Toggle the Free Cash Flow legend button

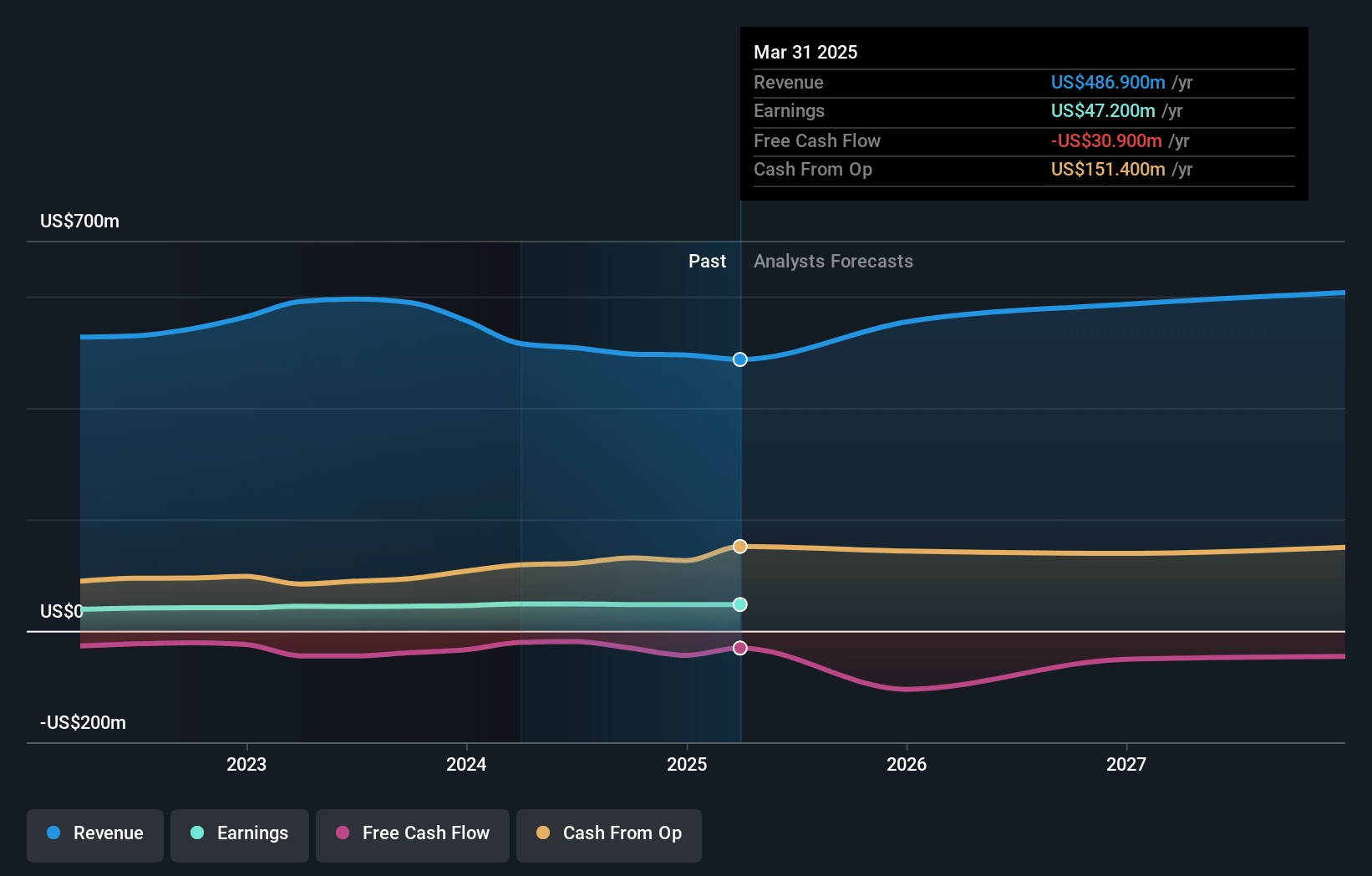413,835
